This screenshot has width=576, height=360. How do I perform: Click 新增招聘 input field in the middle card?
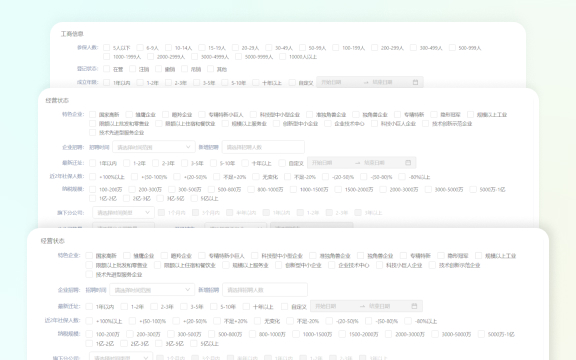coord(263,147)
